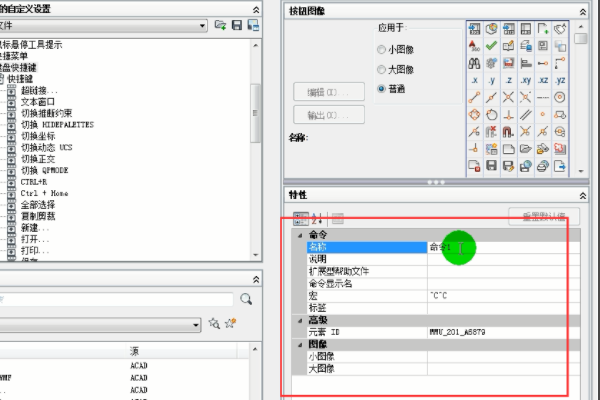Click the 输出 button

click(329, 115)
